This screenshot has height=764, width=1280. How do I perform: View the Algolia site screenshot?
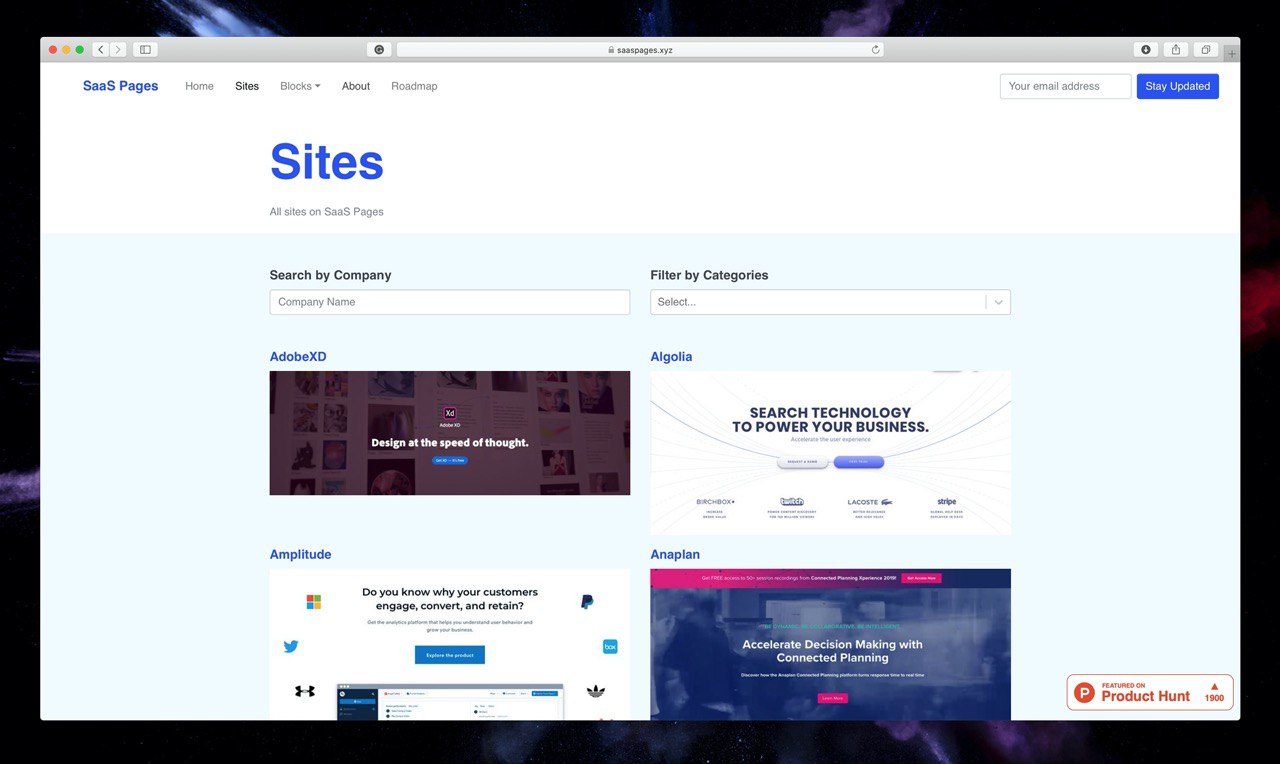click(830, 453)
